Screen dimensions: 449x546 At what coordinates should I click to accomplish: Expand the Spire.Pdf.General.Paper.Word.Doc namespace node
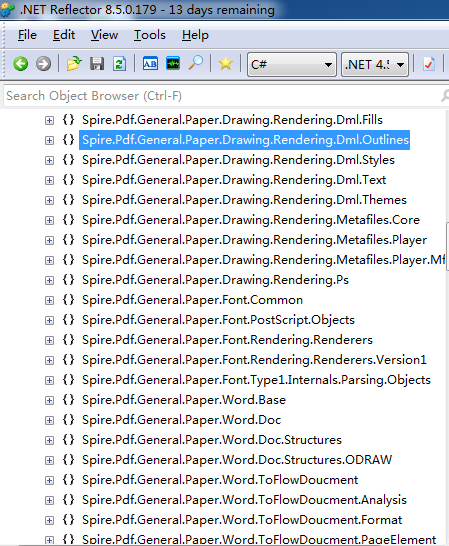click(49, 421)
